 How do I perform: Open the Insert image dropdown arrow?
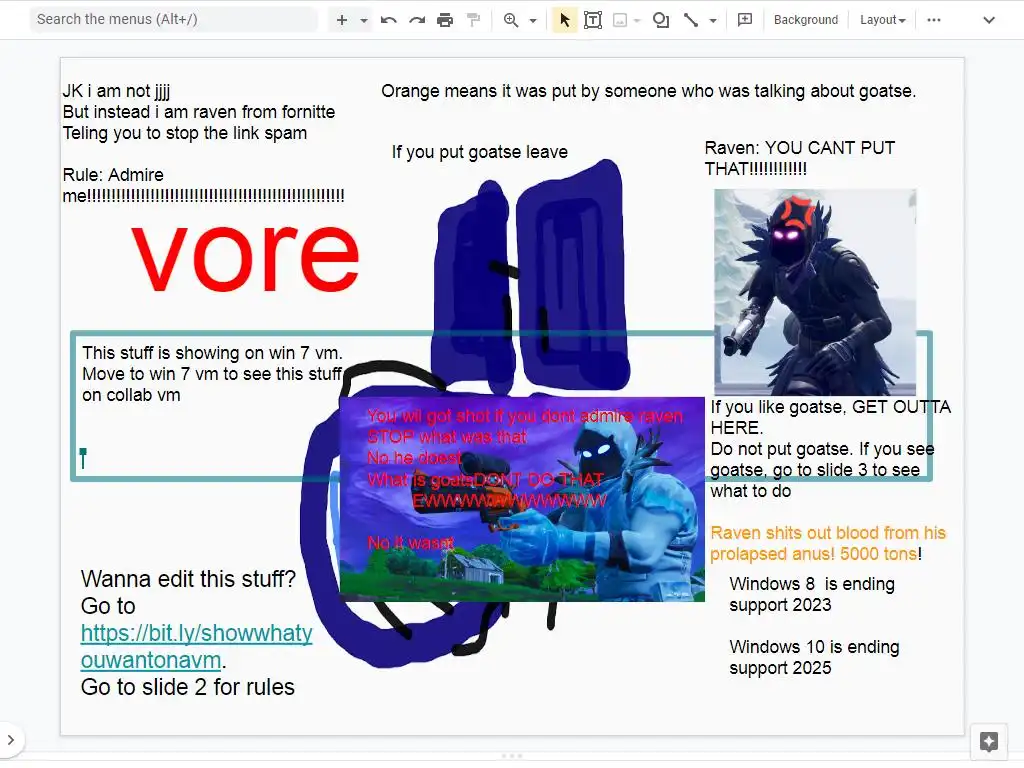637,20
